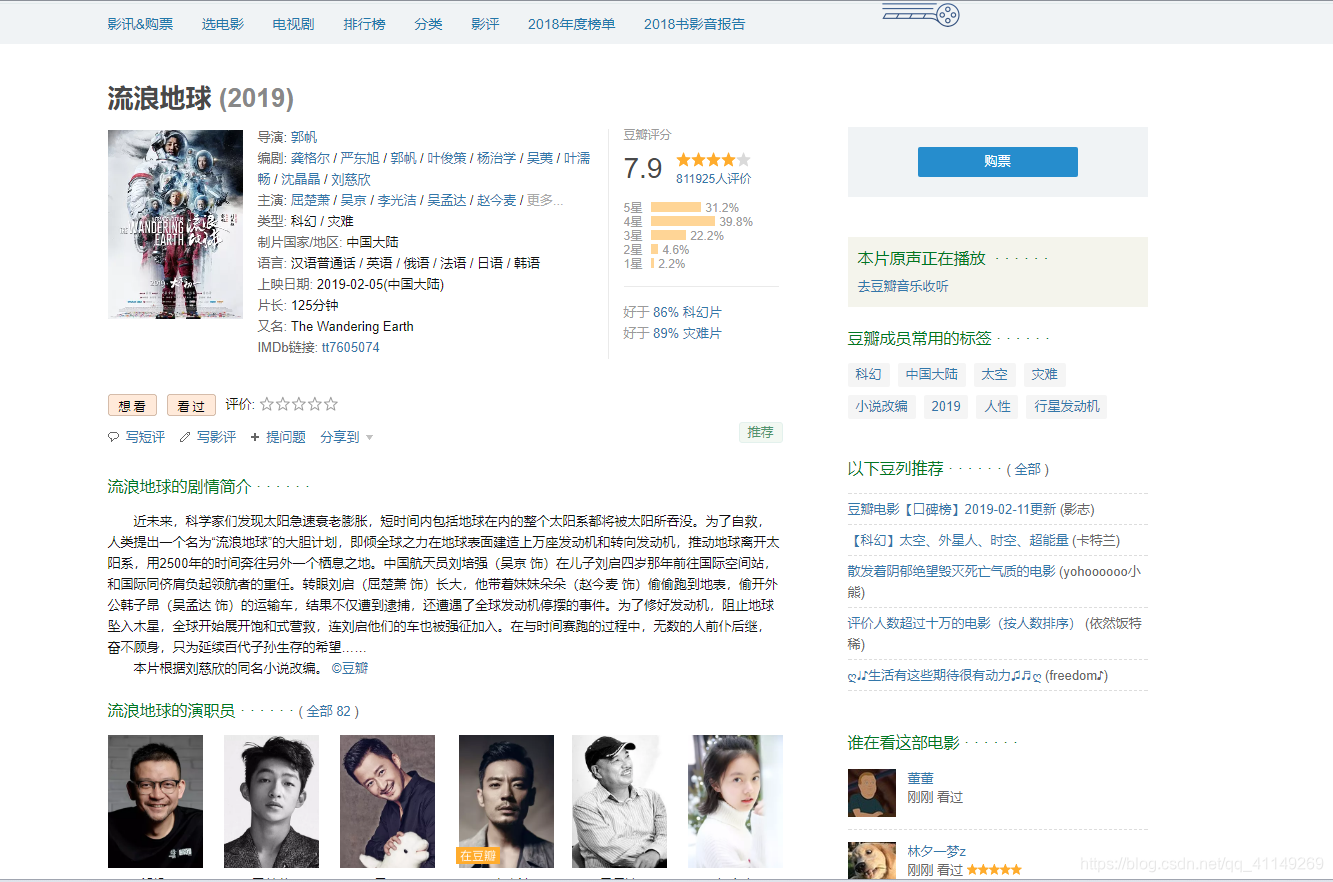Open the ©豆瓣 link after the synopsis
Screen dimensions: 1333x882
coord(350,668)
